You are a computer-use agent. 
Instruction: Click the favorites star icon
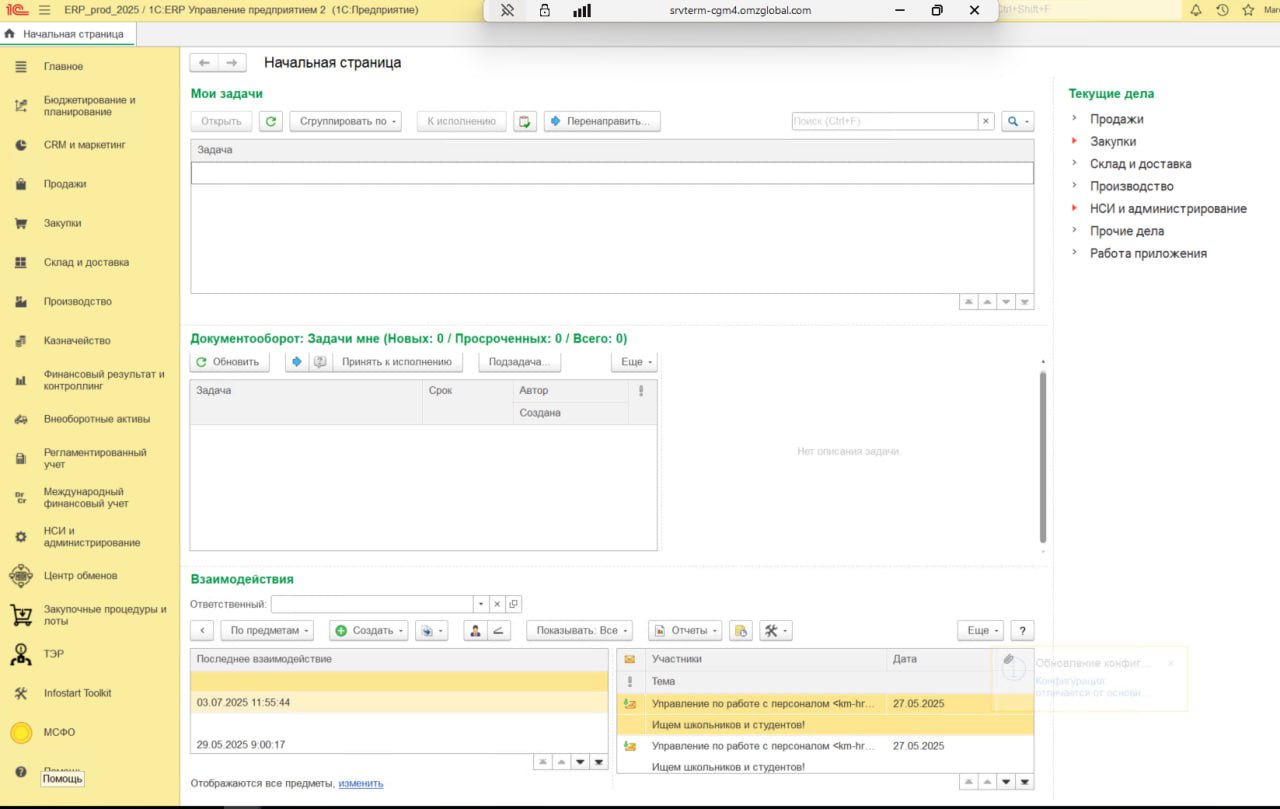[x=1248, y=10]
